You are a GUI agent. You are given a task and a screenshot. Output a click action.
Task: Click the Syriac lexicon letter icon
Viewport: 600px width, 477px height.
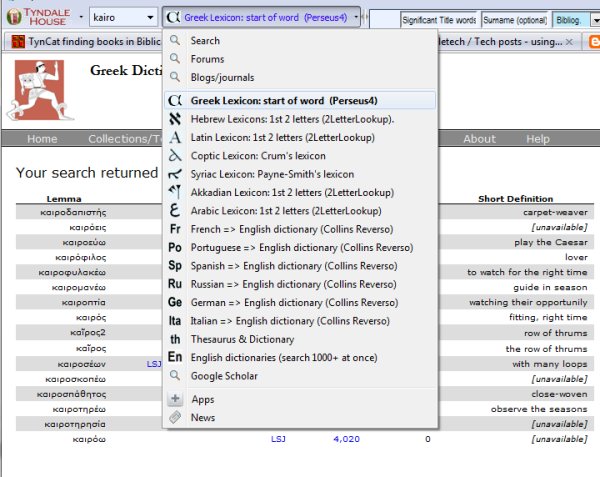click(x=175, y=174)
